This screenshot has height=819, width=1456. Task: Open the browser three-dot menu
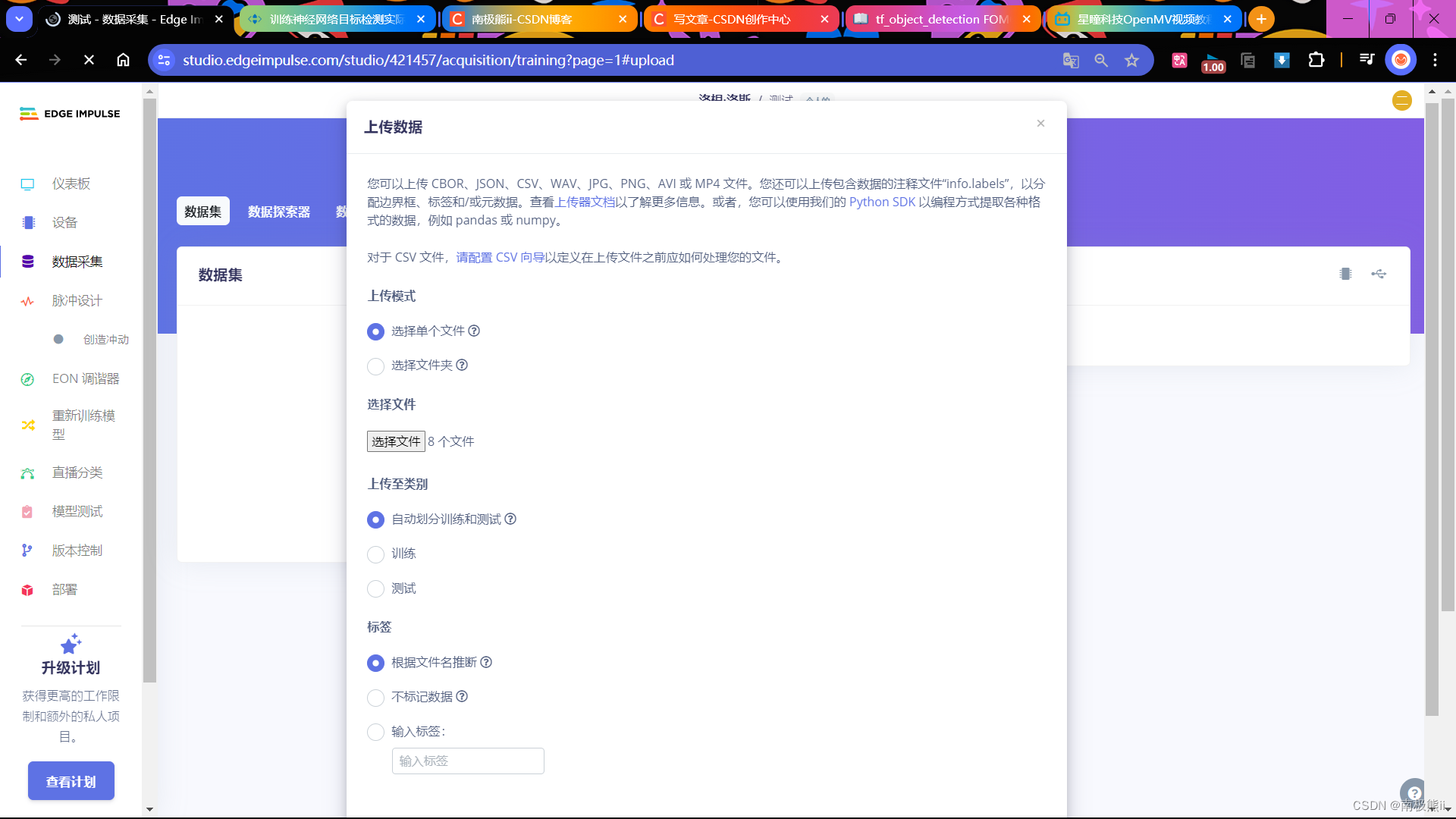1435,61
